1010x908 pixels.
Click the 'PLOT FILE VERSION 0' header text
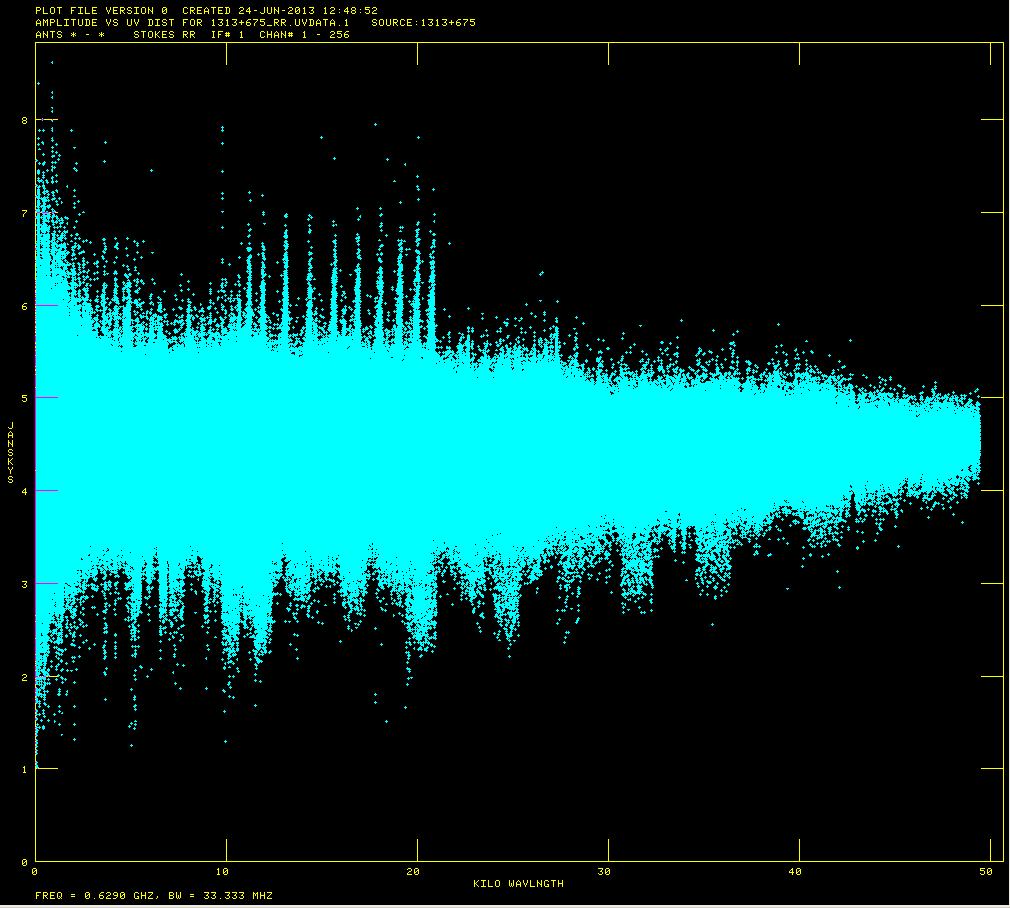tap(101, 10)
